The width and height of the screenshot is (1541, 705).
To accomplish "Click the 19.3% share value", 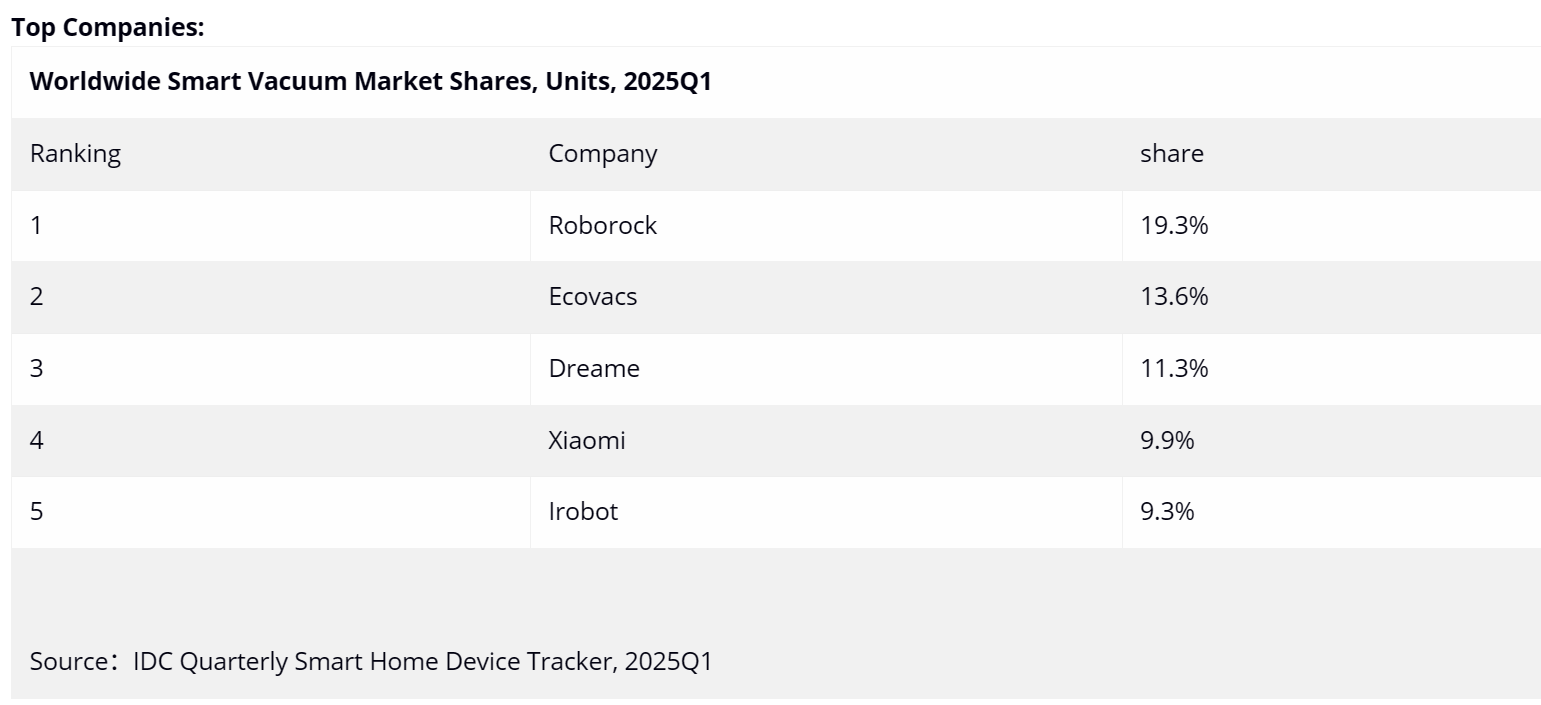I will 1174,226.
